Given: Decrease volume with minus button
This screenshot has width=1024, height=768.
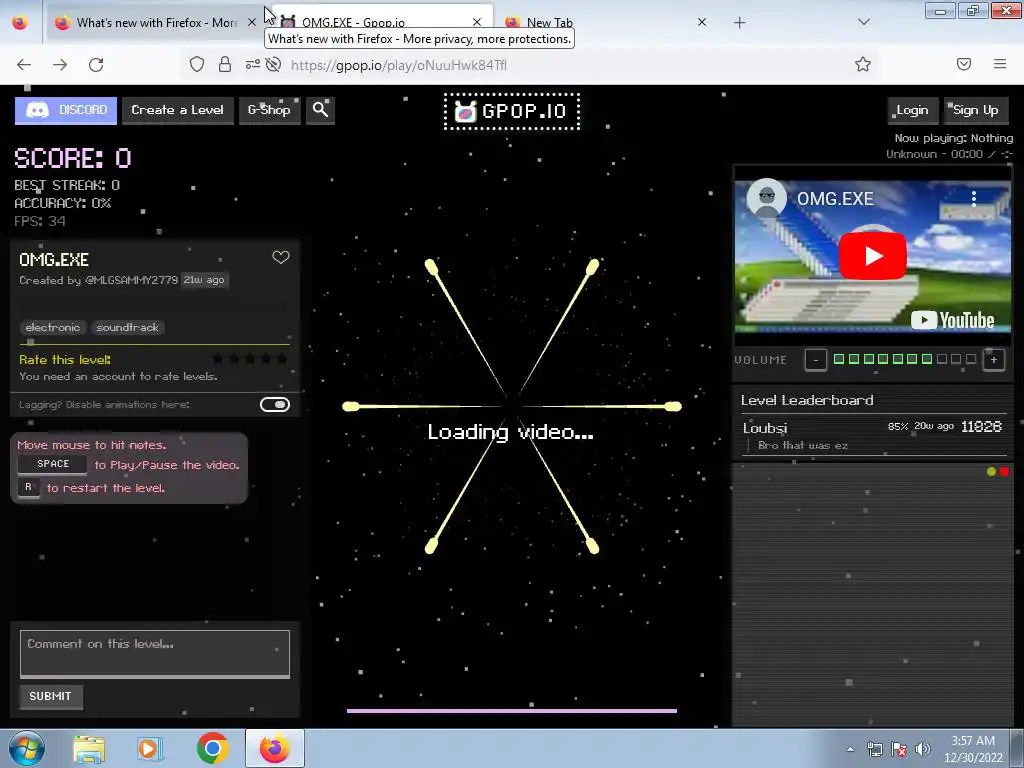Looking at the screenshot, I should (816, 360).
